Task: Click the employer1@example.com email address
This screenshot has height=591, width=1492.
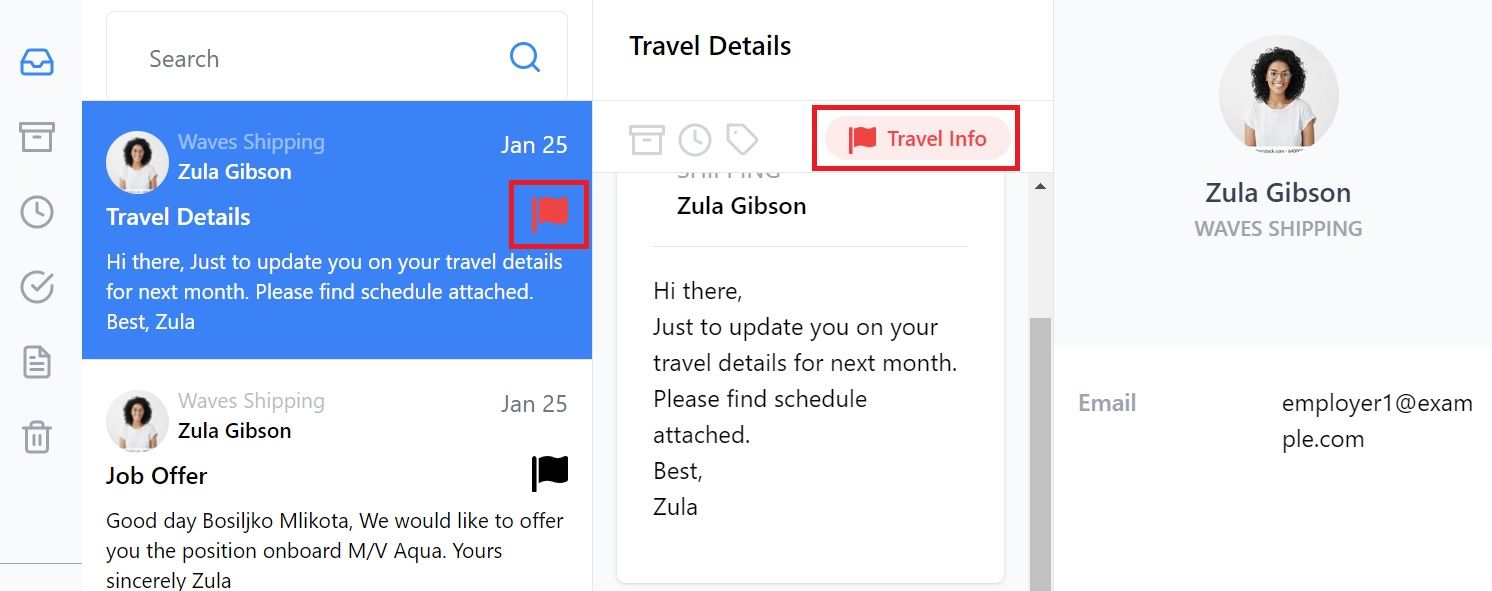Action: pos(1377,421)
